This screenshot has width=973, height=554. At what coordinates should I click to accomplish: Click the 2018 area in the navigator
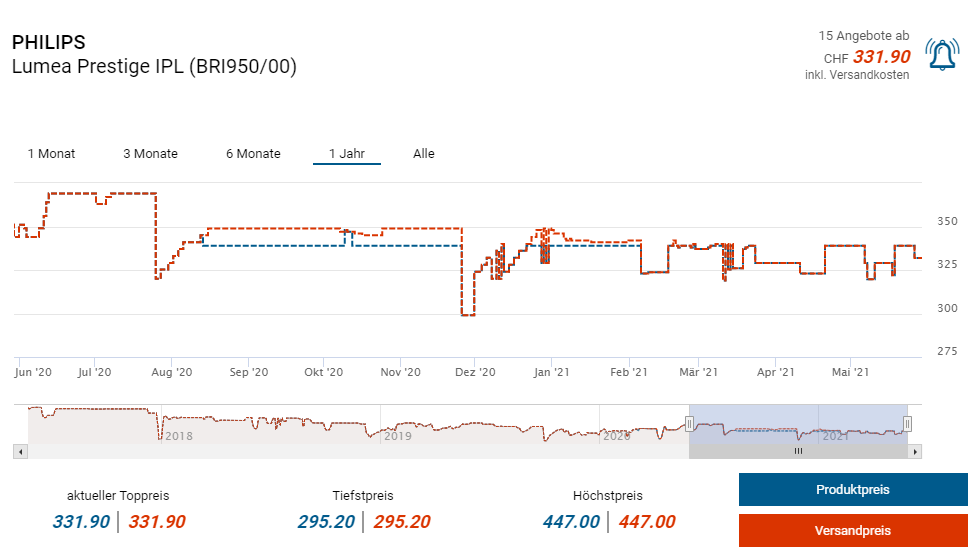pyautogui.click(x=179, y=436)
